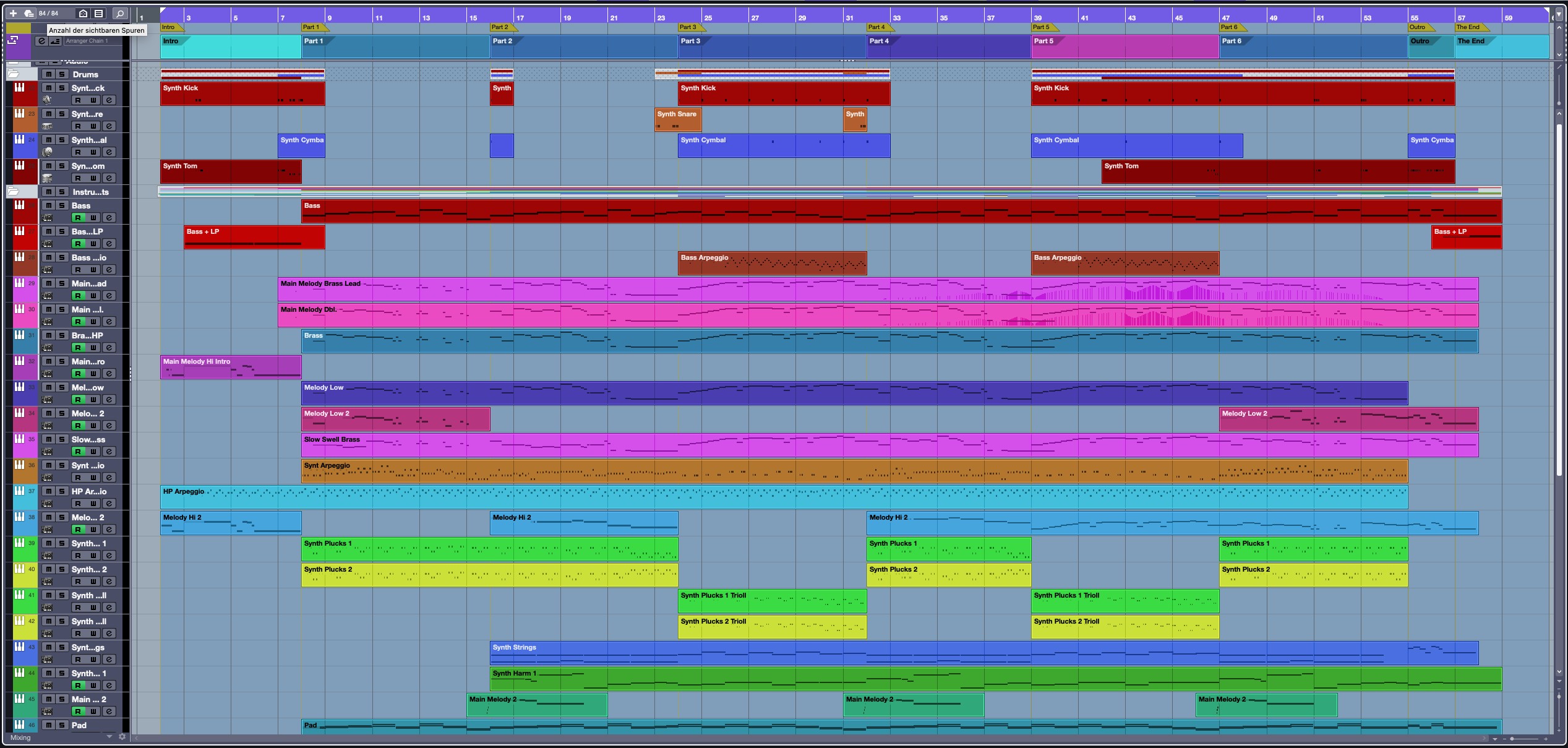Mute the Drums folder track
Viewport: 1568px width, 748px height.
(48, 74)
